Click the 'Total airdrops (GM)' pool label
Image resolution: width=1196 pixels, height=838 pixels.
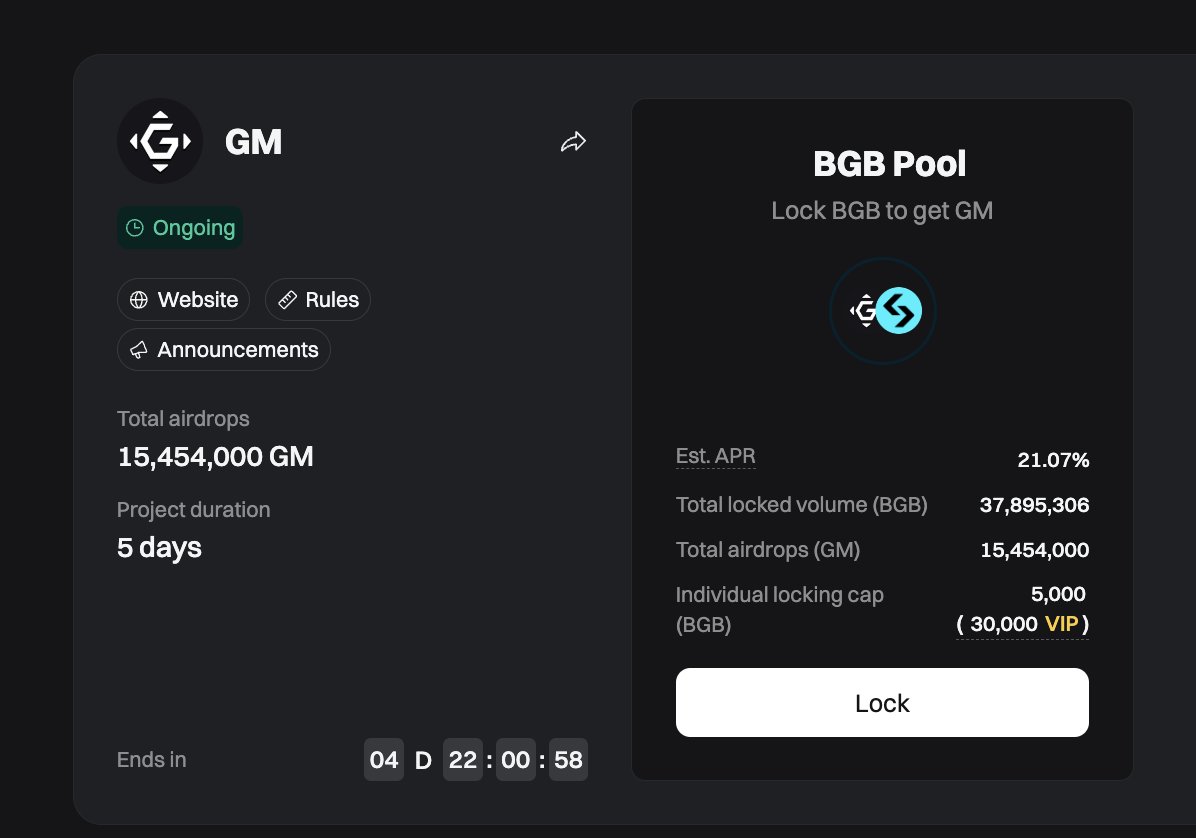coord(768,550)
